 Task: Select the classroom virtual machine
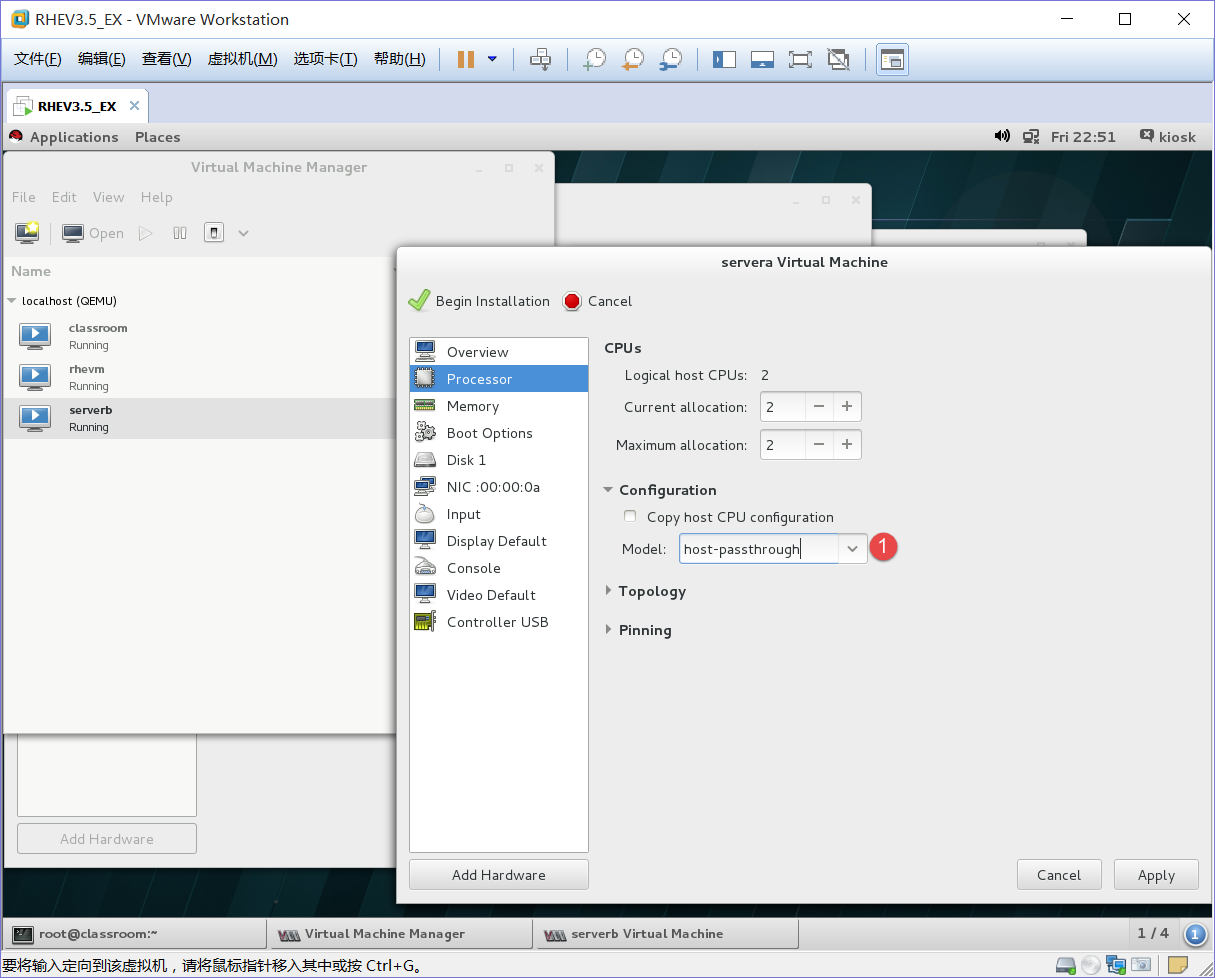pyautogui.click(x=200, y=336)
